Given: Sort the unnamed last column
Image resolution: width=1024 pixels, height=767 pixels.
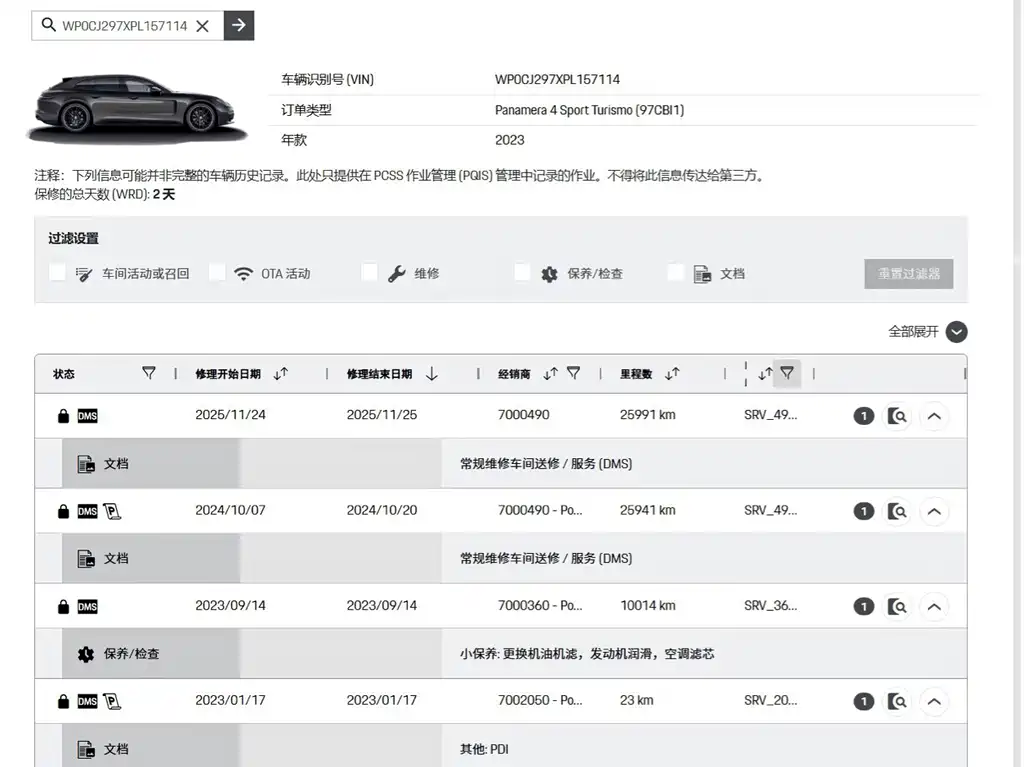Looking at the screenshot, I should pos(765,374).
